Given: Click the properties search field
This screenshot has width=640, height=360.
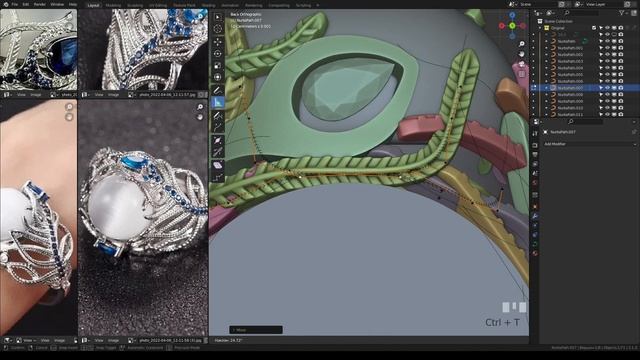Looking at the screenshot, I should 586,122.
